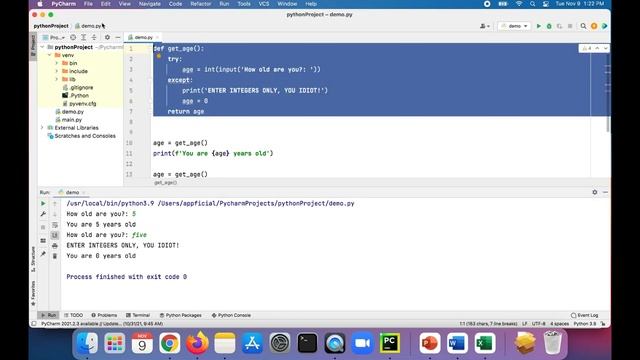Hide the Project panel with minus icon
640x360 pixels.
tap(118, 37)
